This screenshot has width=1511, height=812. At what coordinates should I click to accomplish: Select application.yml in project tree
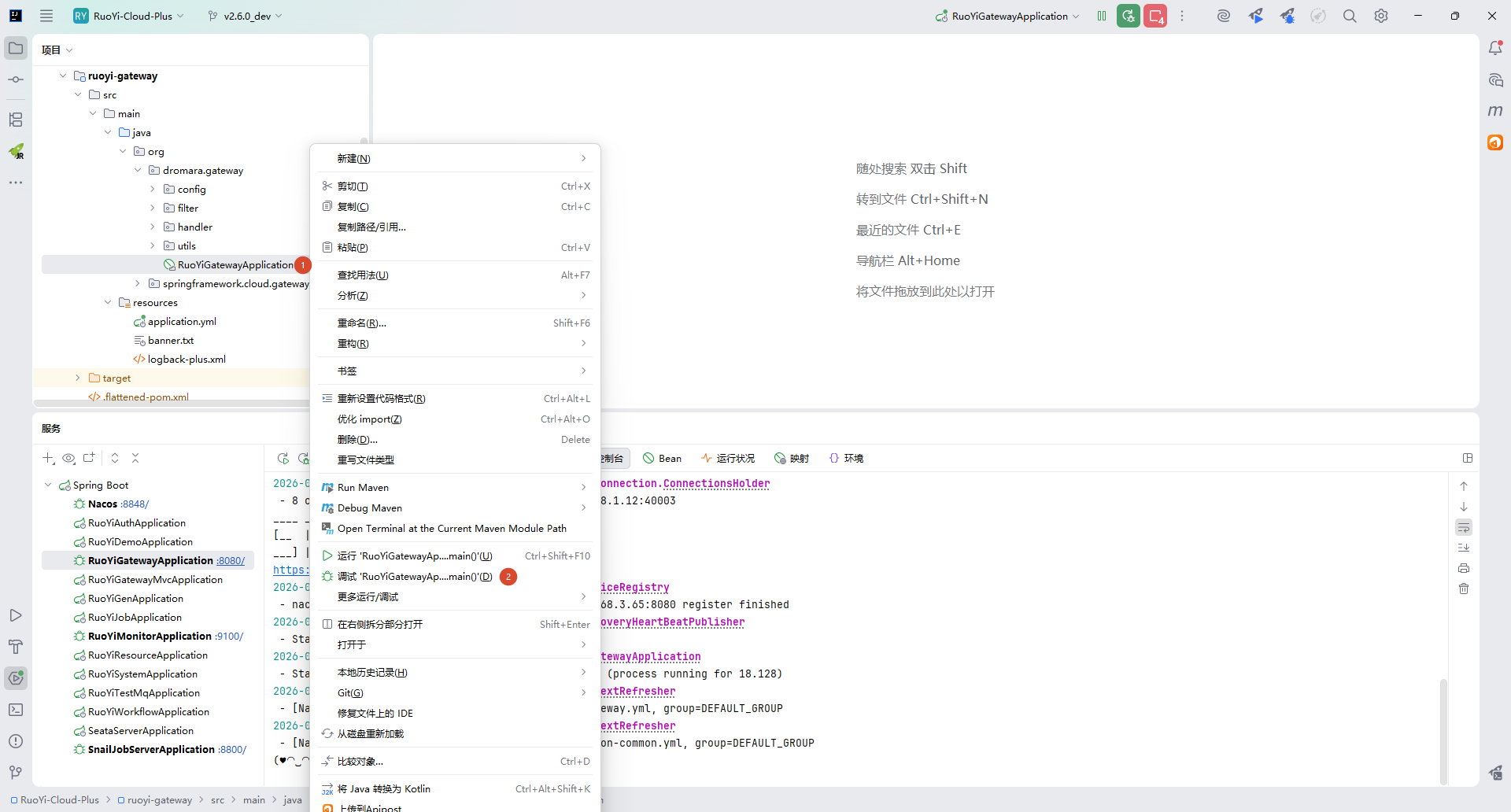tap(182, 322)
